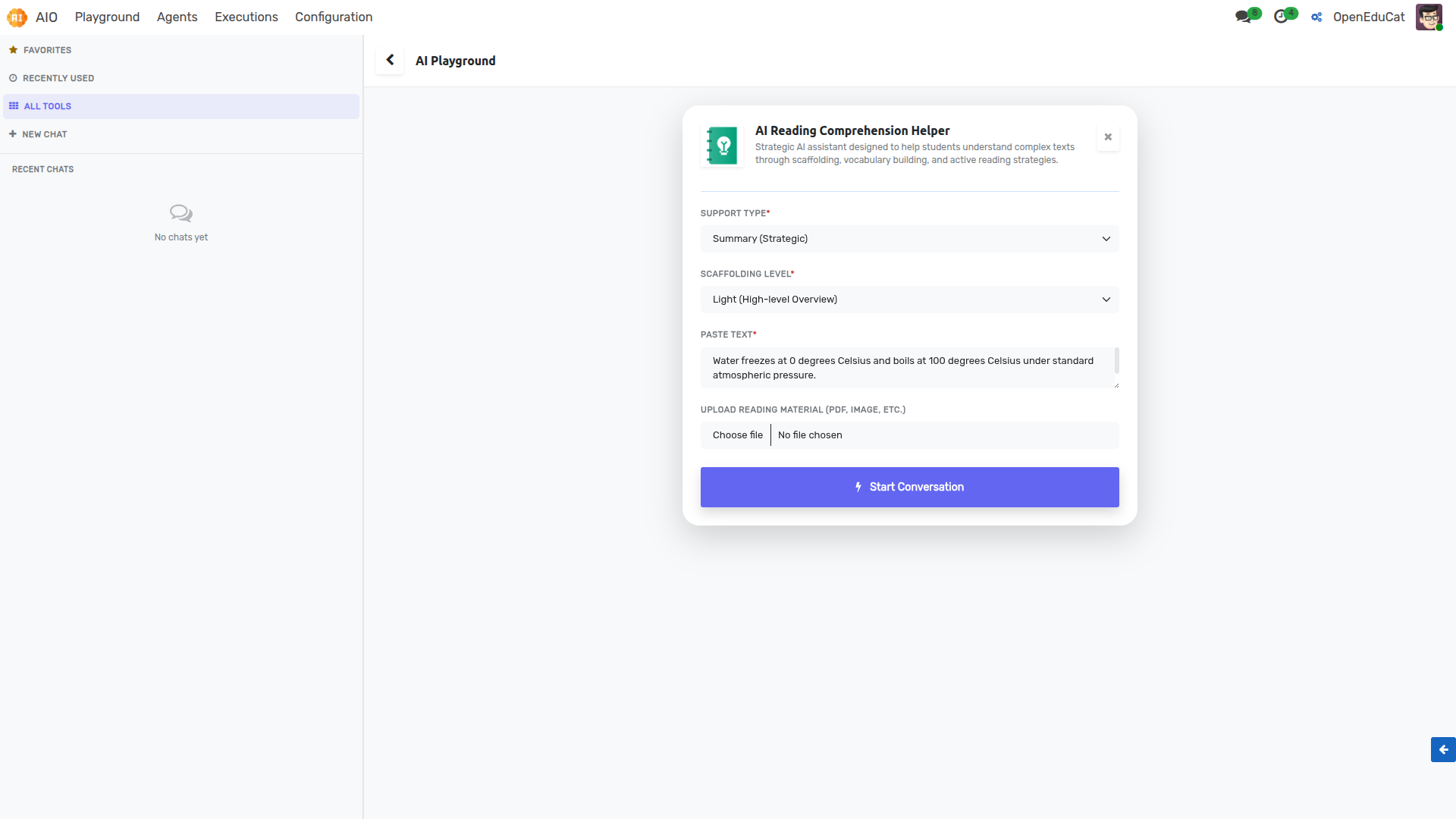
Task: Click the Paste Text area
Action: tap(906, 368)
